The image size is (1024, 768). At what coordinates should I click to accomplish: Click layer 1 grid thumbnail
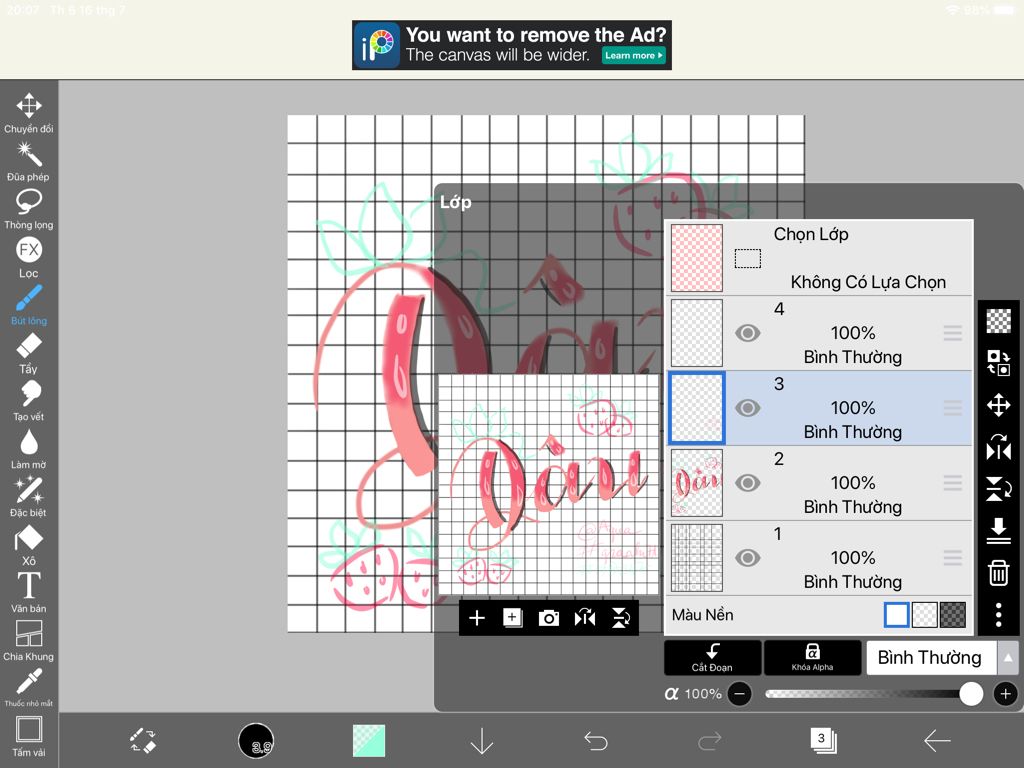(697, 558)
